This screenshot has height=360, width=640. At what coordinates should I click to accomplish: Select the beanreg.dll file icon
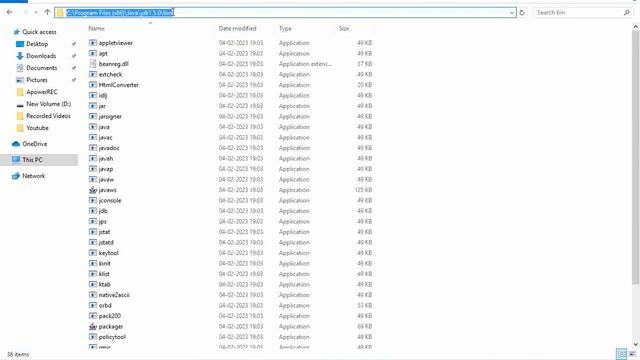coord(93,64)
